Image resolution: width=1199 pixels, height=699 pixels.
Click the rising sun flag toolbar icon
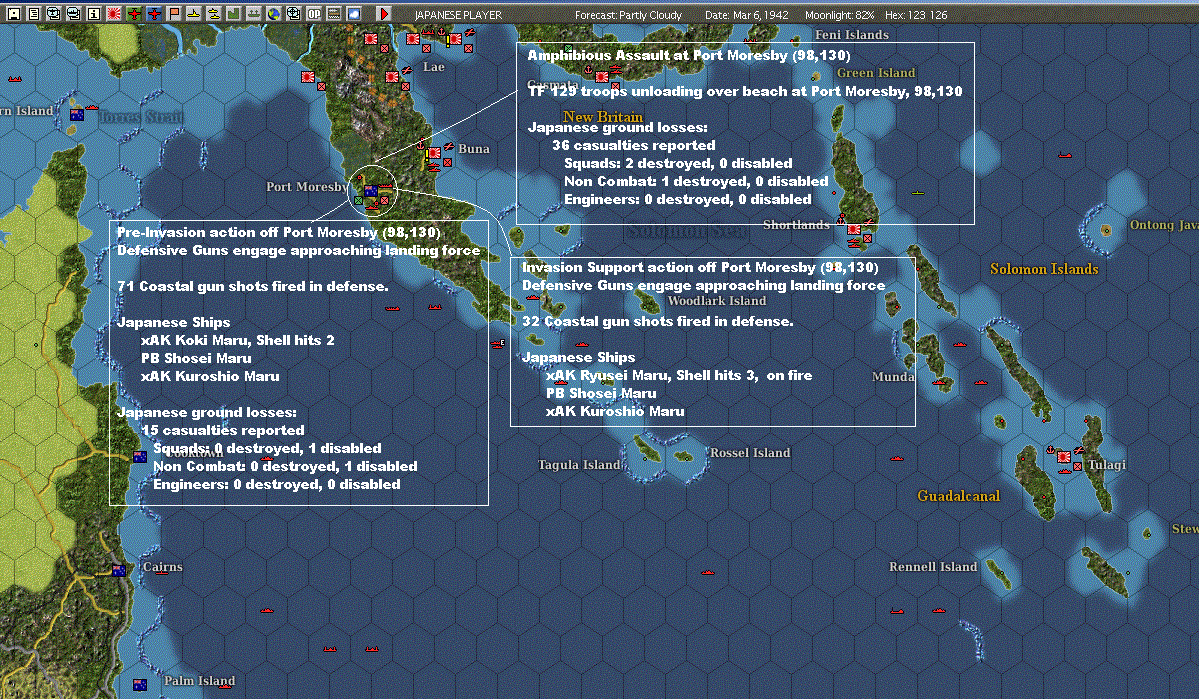click(113, 14)
